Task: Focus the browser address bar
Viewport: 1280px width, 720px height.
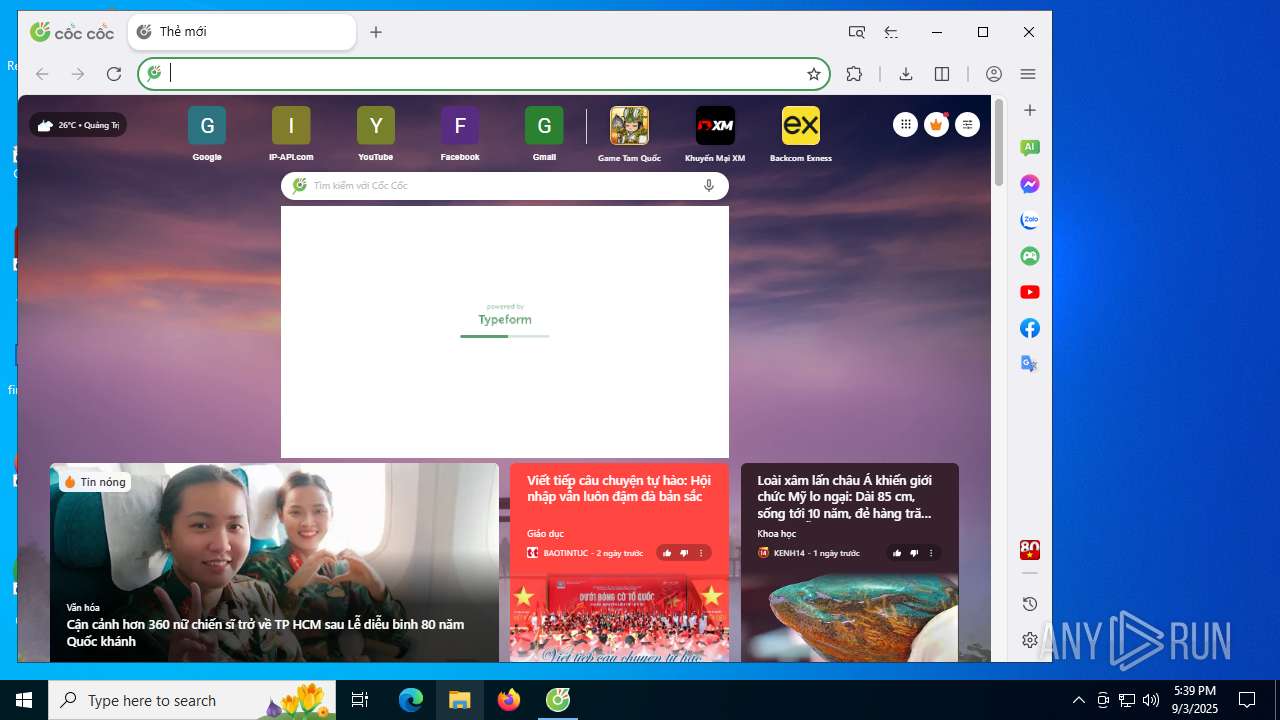Action: point(485,74)
